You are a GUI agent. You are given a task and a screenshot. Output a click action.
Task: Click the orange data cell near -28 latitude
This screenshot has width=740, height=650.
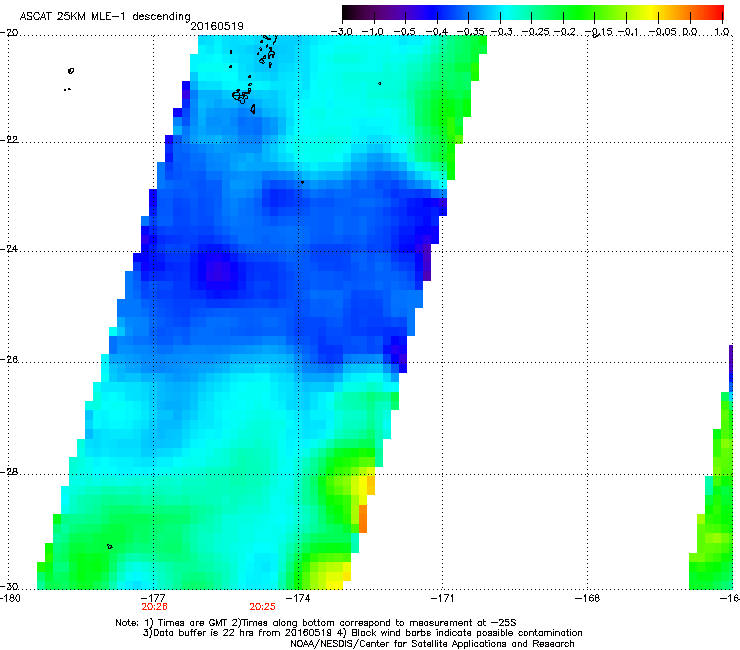coord(363,519)
